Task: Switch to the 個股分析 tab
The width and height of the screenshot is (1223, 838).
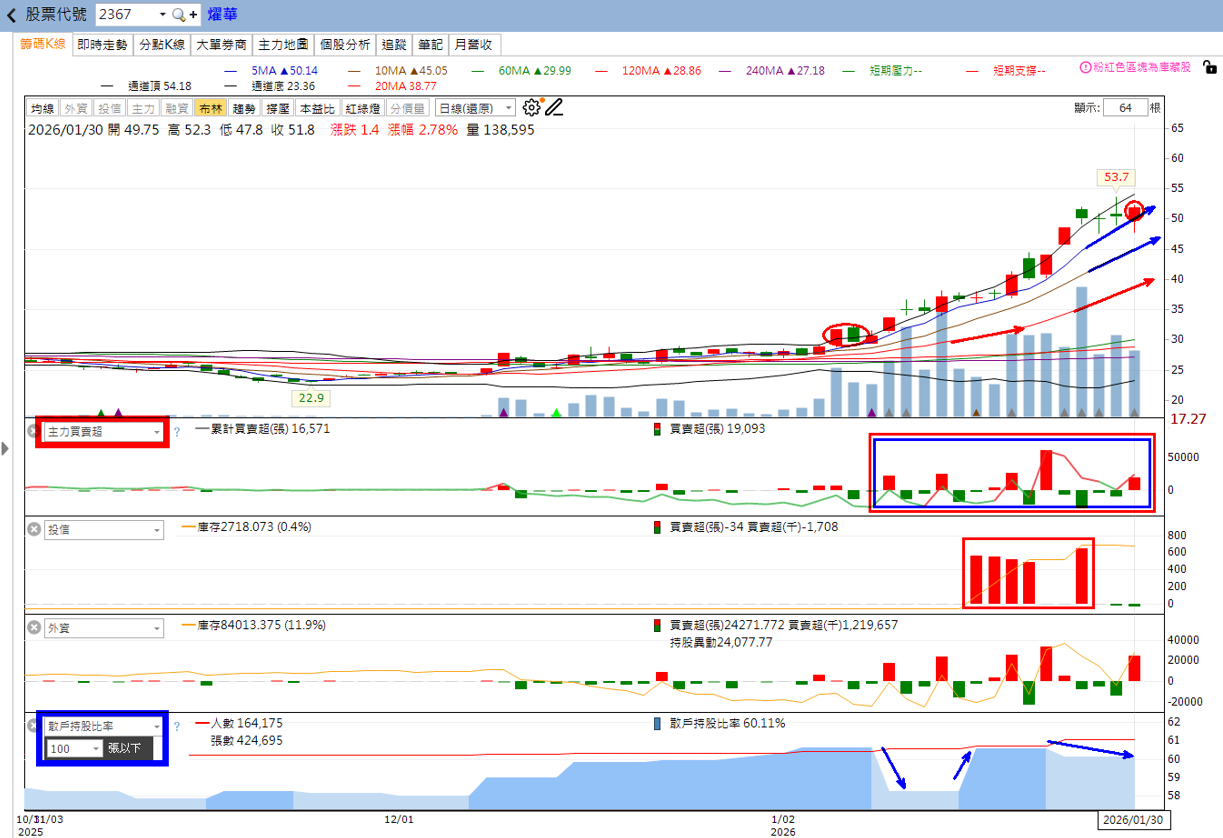Action: point(345,44)
